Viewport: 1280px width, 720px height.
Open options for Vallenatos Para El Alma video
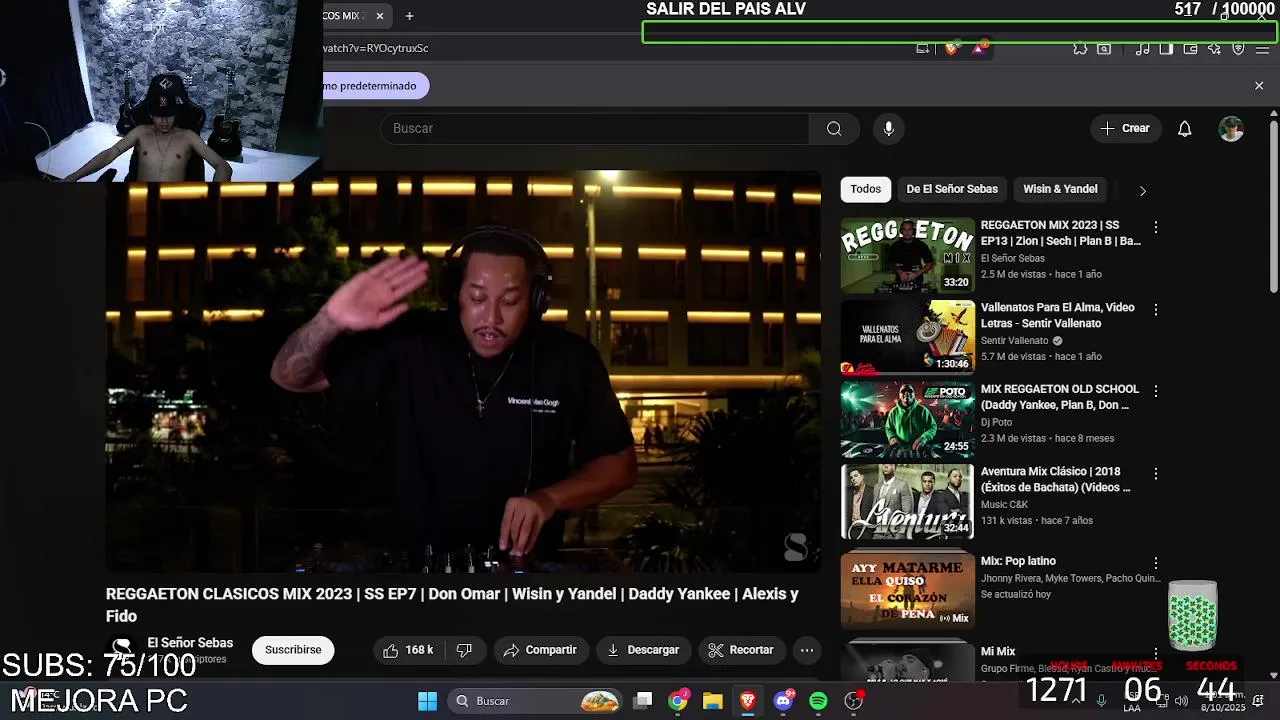pyautogui.click(x=1156, y=310)
